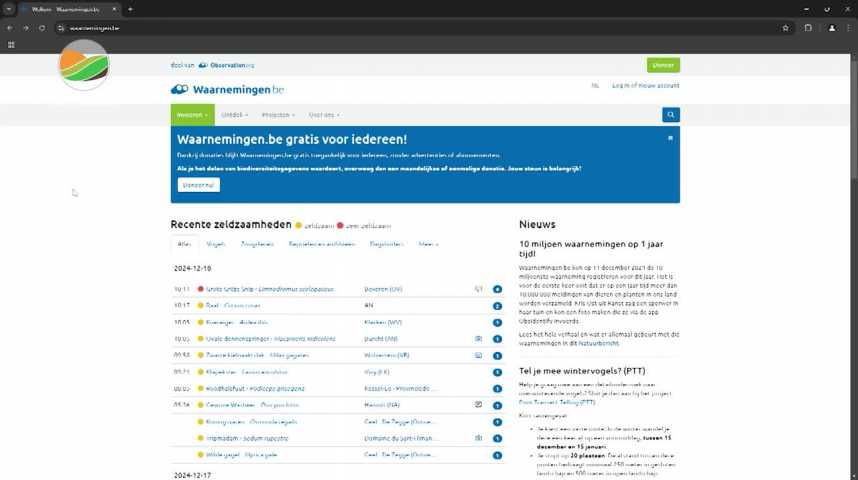Viewport: 858px width, 480px height.
Task: Bookmark this page with the star icon
Action: (786, 28)
